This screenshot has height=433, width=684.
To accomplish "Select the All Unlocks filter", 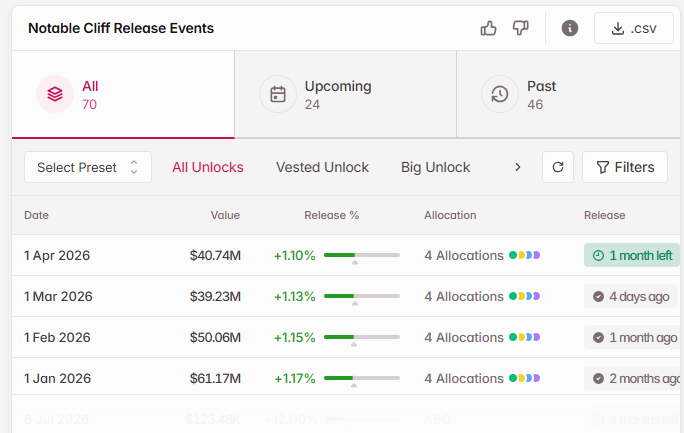I will pos(208,167).
